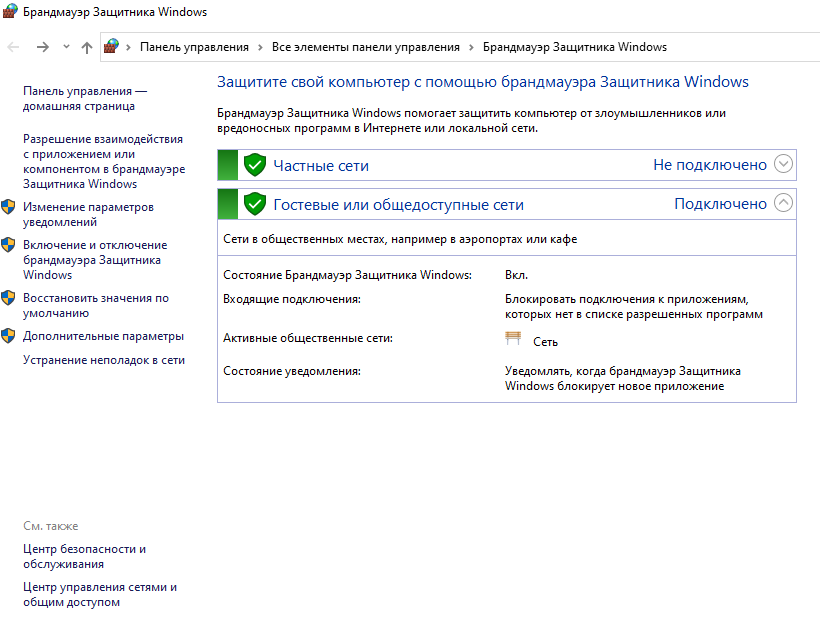This screenshot has width=820, height=624.
Task: Expand chevron after 'Все элементы панели управления'
Action: click(471, 48)
